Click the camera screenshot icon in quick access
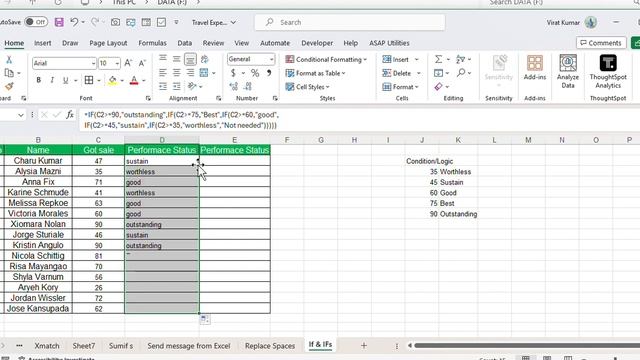640x360 pixels. 116,22
